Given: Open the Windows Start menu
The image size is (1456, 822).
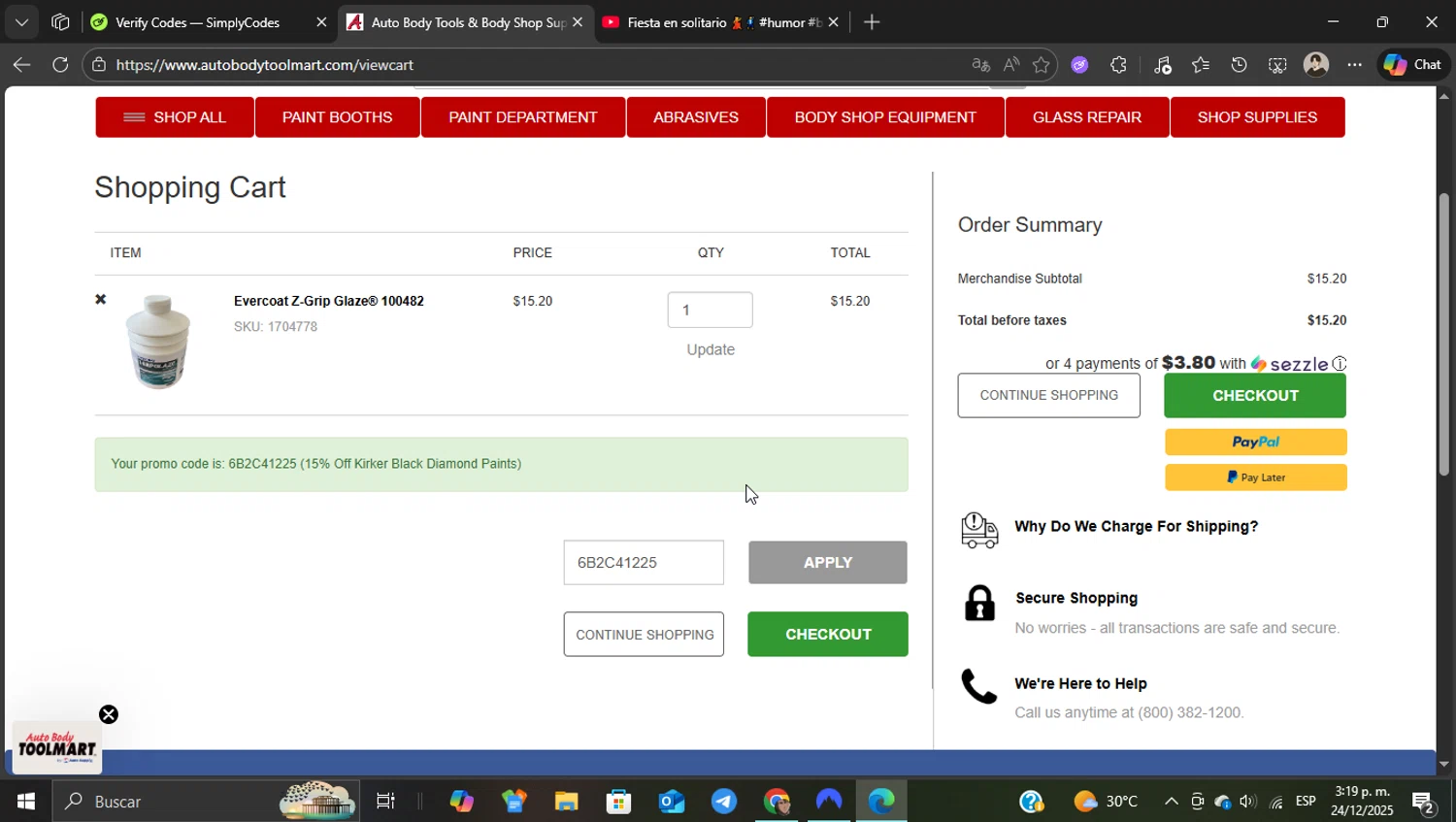Looking at the screenshot, I should point(25,802).
